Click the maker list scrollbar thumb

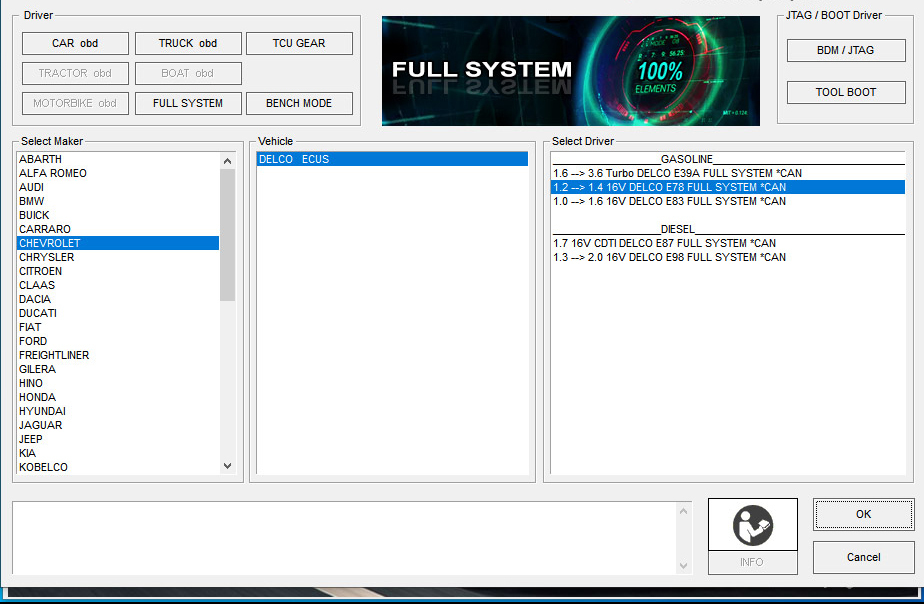pos(227,235)
